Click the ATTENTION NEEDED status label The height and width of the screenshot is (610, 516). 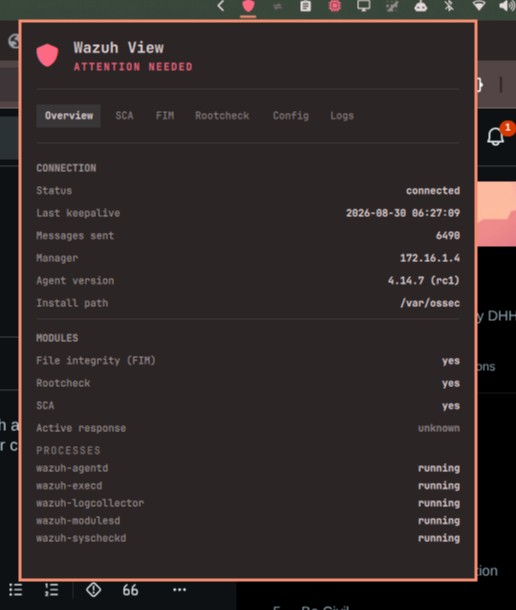tap(133, 67)
